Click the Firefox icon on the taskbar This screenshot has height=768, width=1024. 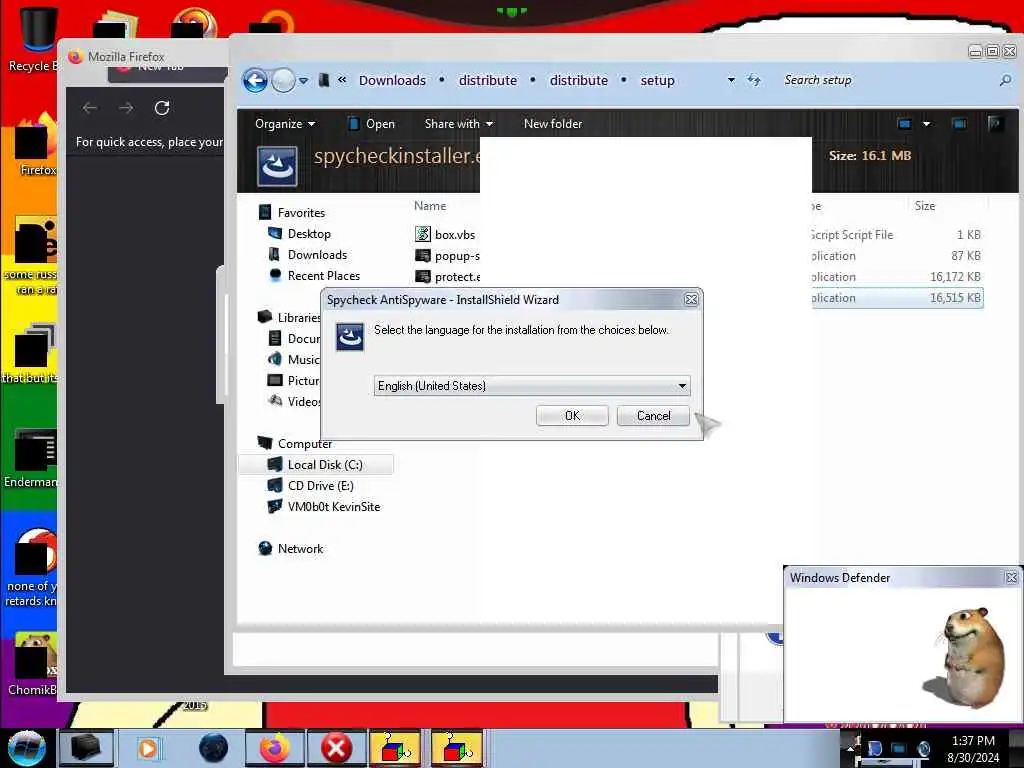[x=275, y=748]
